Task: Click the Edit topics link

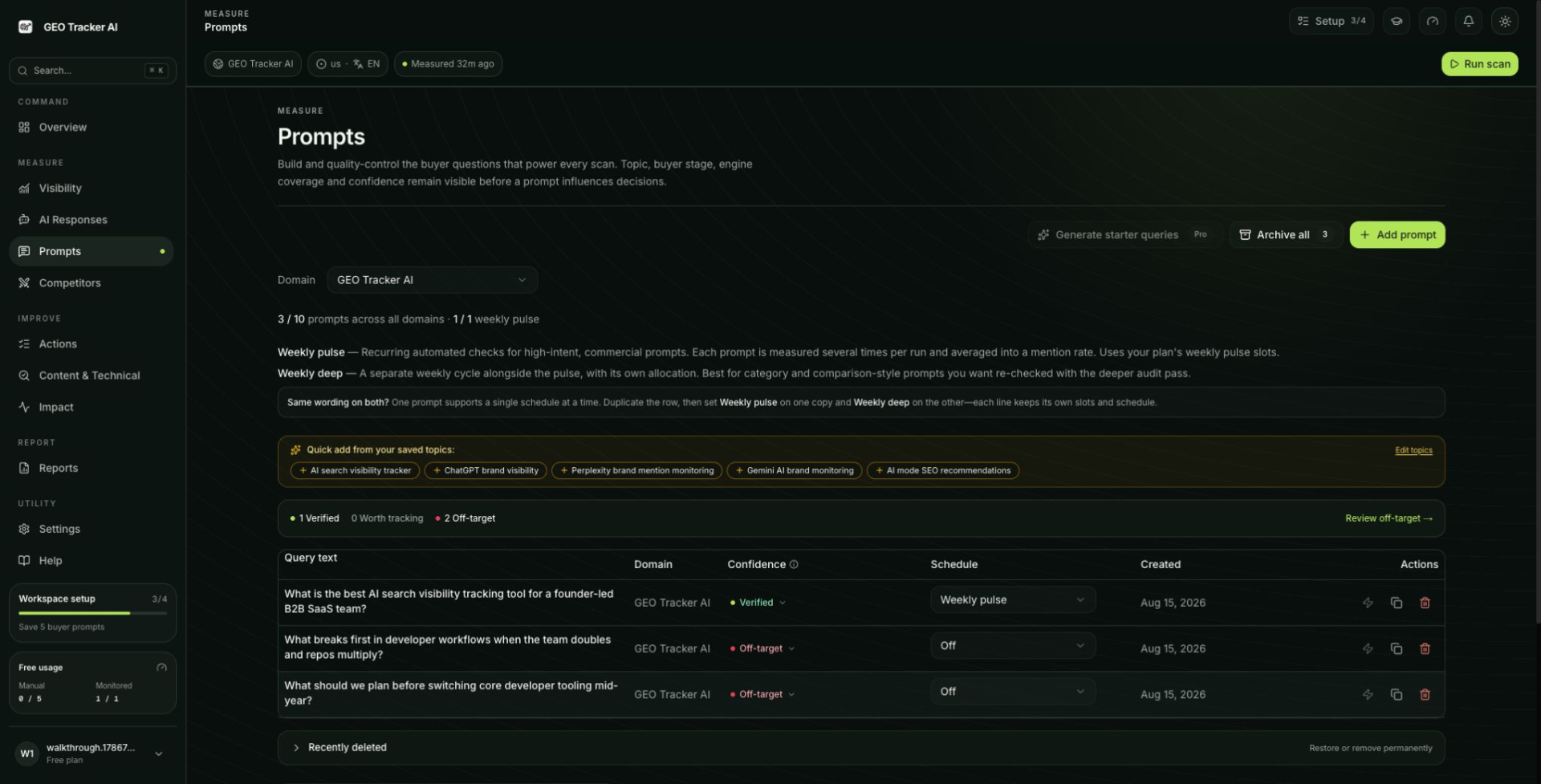Action: click(x=1413, y=450)
